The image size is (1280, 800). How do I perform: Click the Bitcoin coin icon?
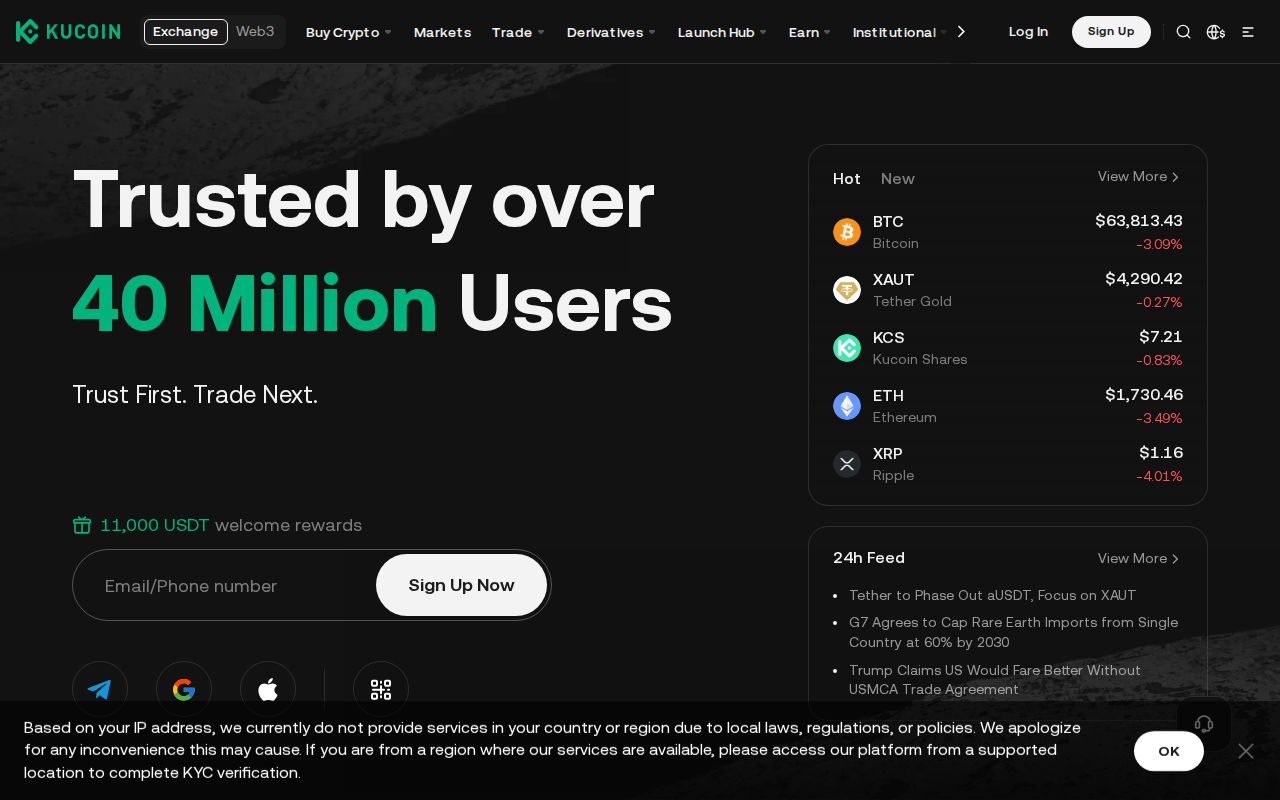click(x=847, y=232)
